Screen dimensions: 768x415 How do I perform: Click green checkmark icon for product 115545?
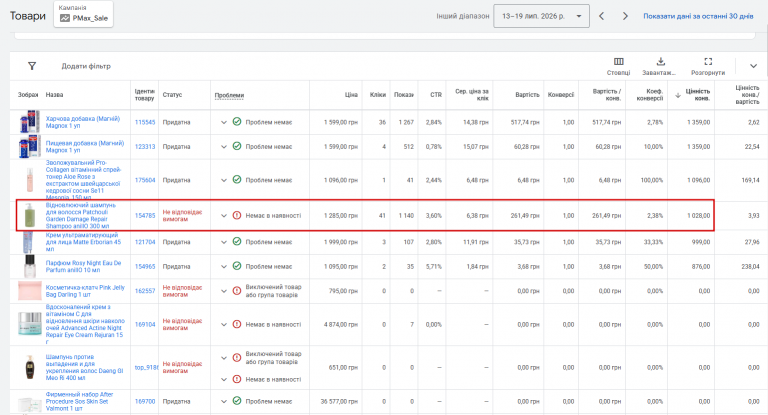coord(237,122)
